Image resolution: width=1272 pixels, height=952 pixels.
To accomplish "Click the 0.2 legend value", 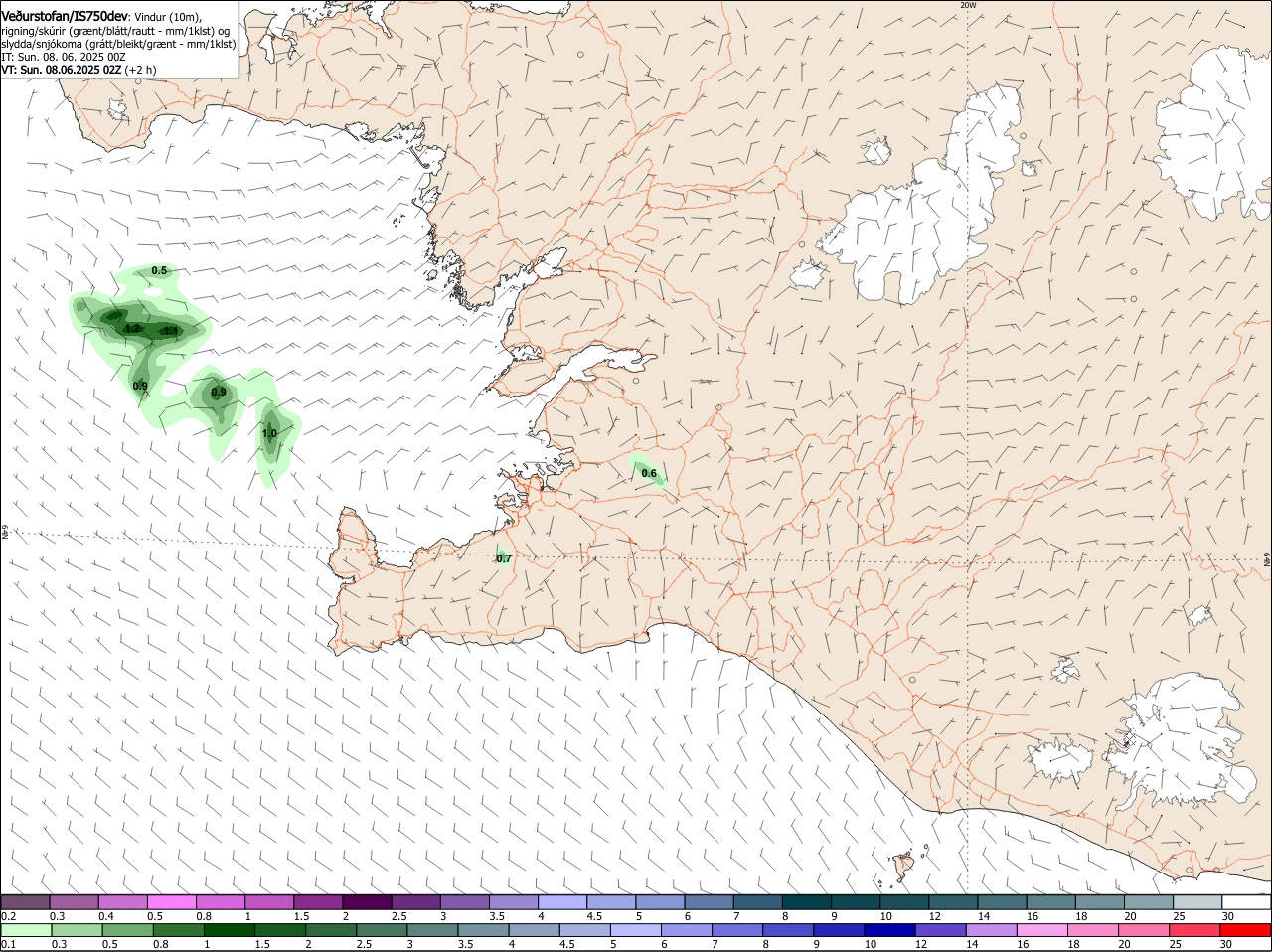I will coord(8,916).
